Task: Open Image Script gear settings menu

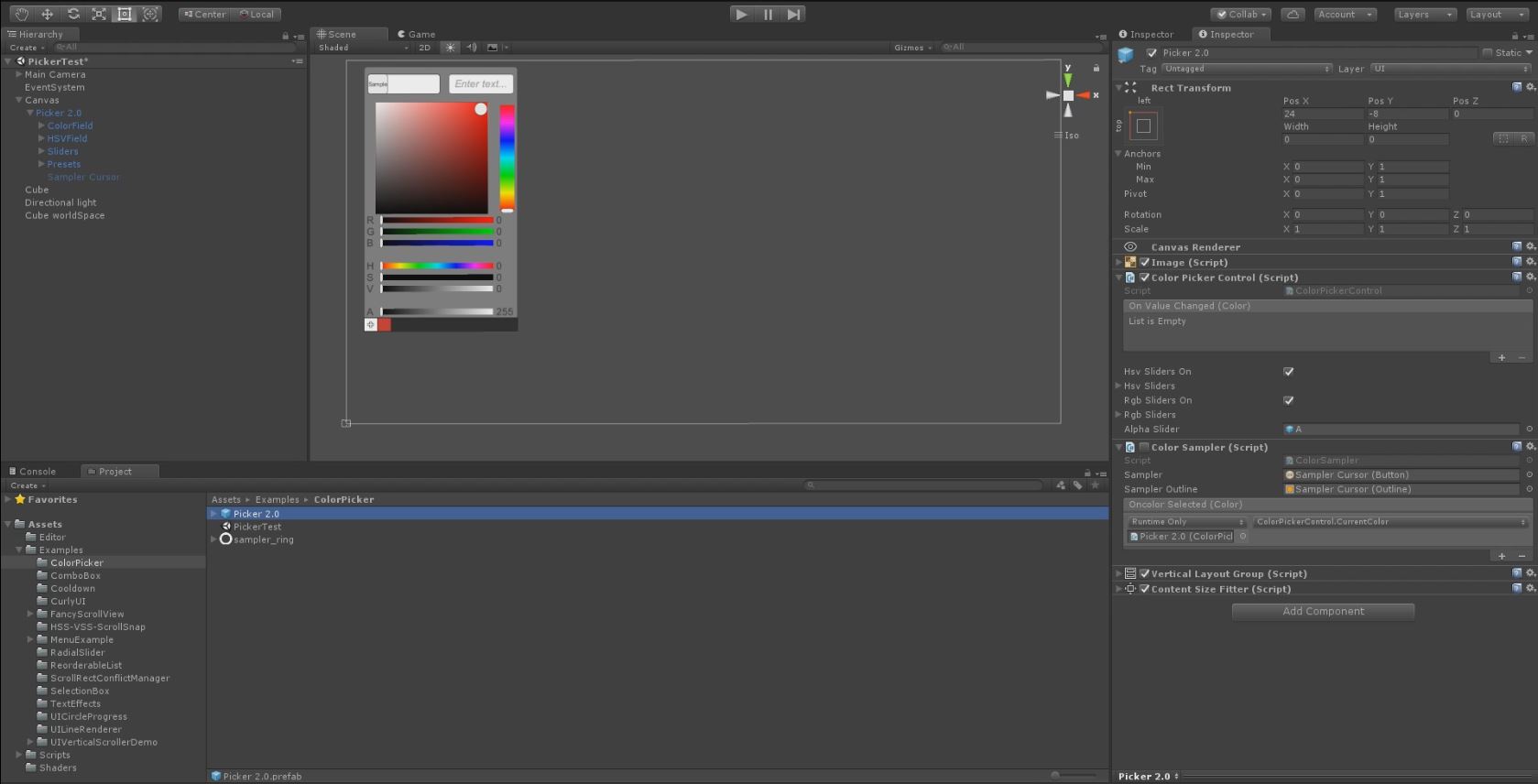Action: (1530, 262)
